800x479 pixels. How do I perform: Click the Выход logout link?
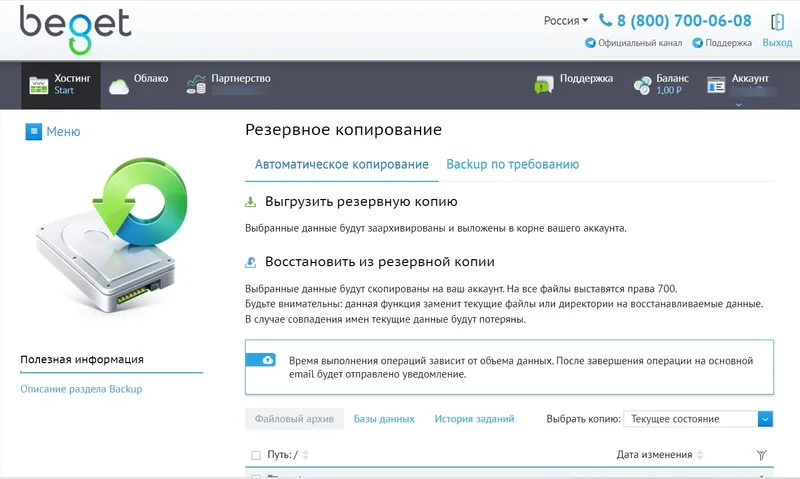pos(777,43)
